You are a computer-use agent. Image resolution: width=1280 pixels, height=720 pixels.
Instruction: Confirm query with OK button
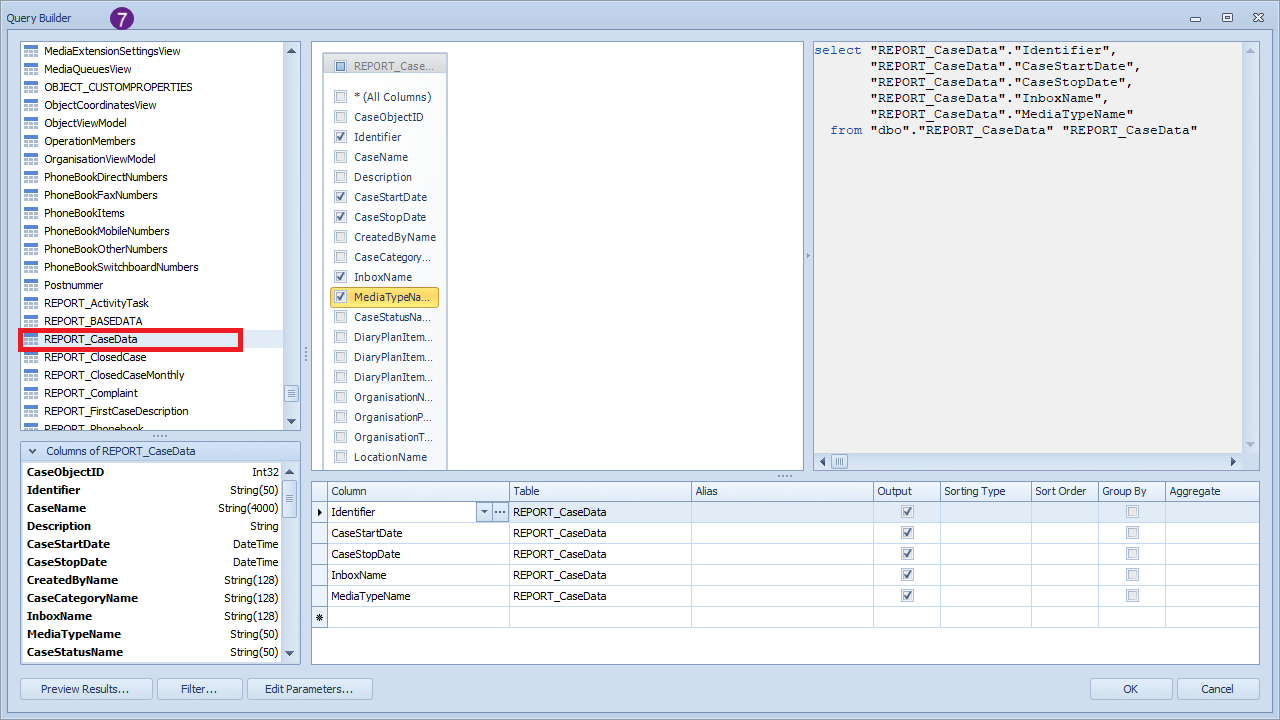click(x=1131, y=689)
